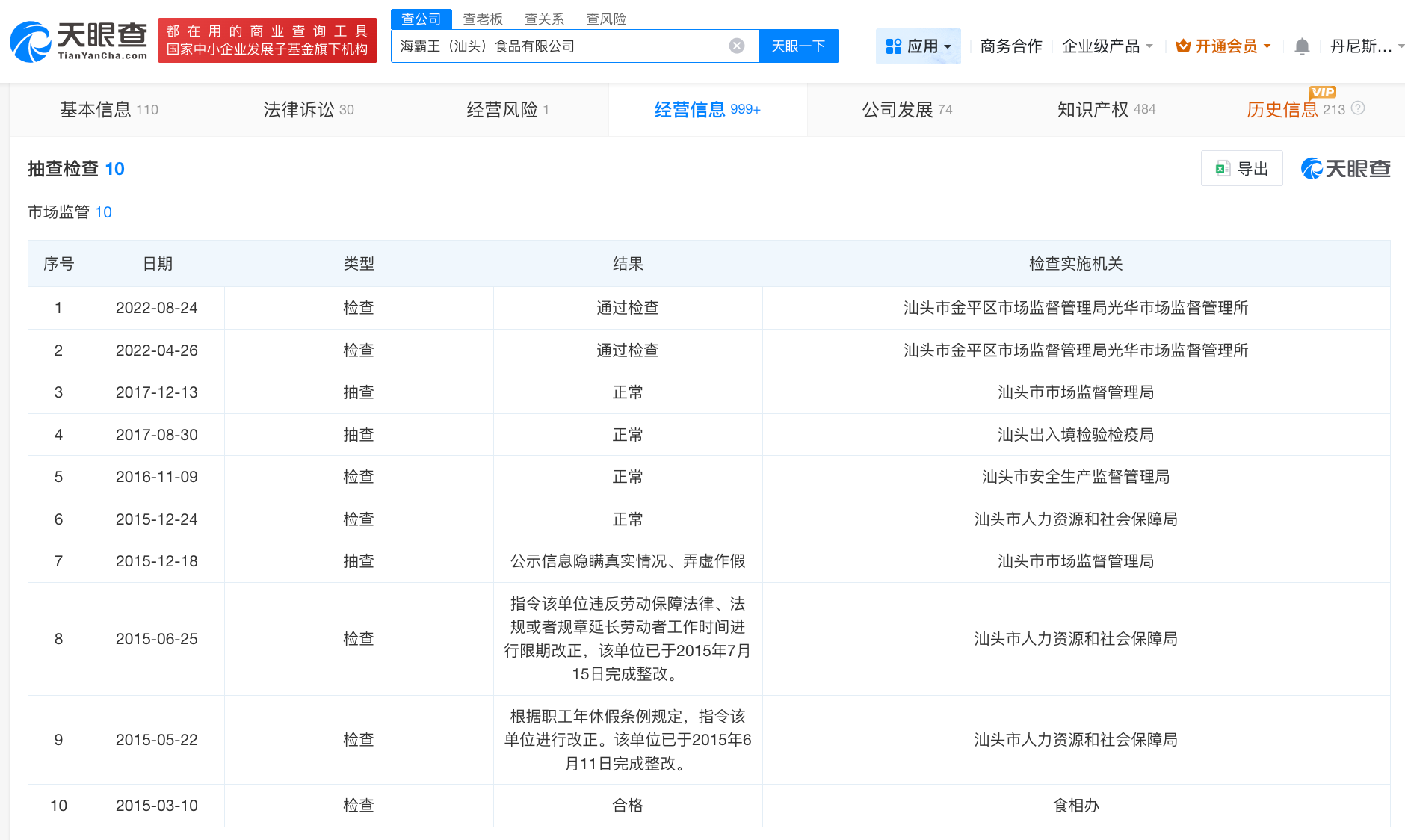This screenshot has width=1405, height=840.
Task: Select the 经营信息 999+ tab
Action: click(x=708, y=110)
